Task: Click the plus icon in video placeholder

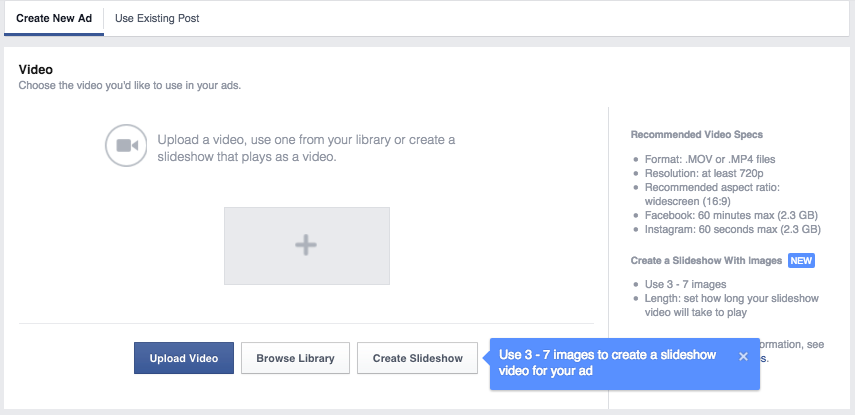Action: [306, 245]
